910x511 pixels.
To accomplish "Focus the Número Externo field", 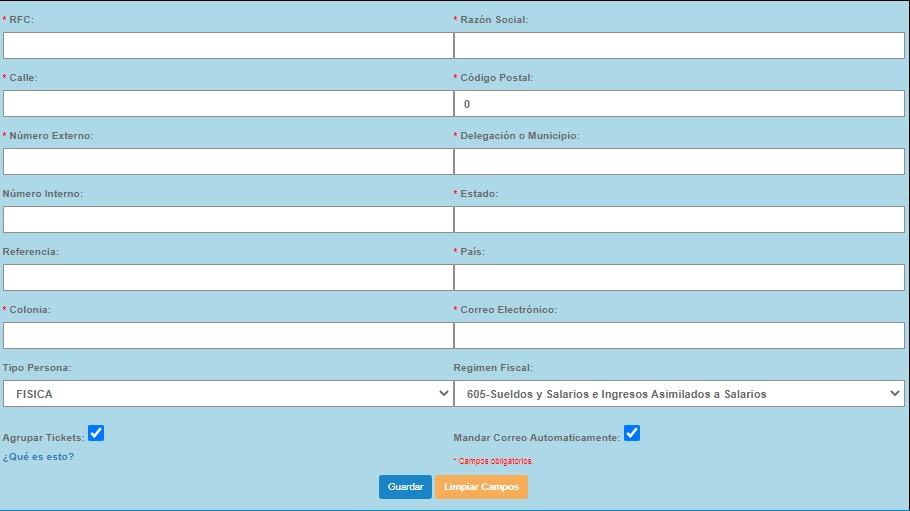I will click(x=228, y=162).
